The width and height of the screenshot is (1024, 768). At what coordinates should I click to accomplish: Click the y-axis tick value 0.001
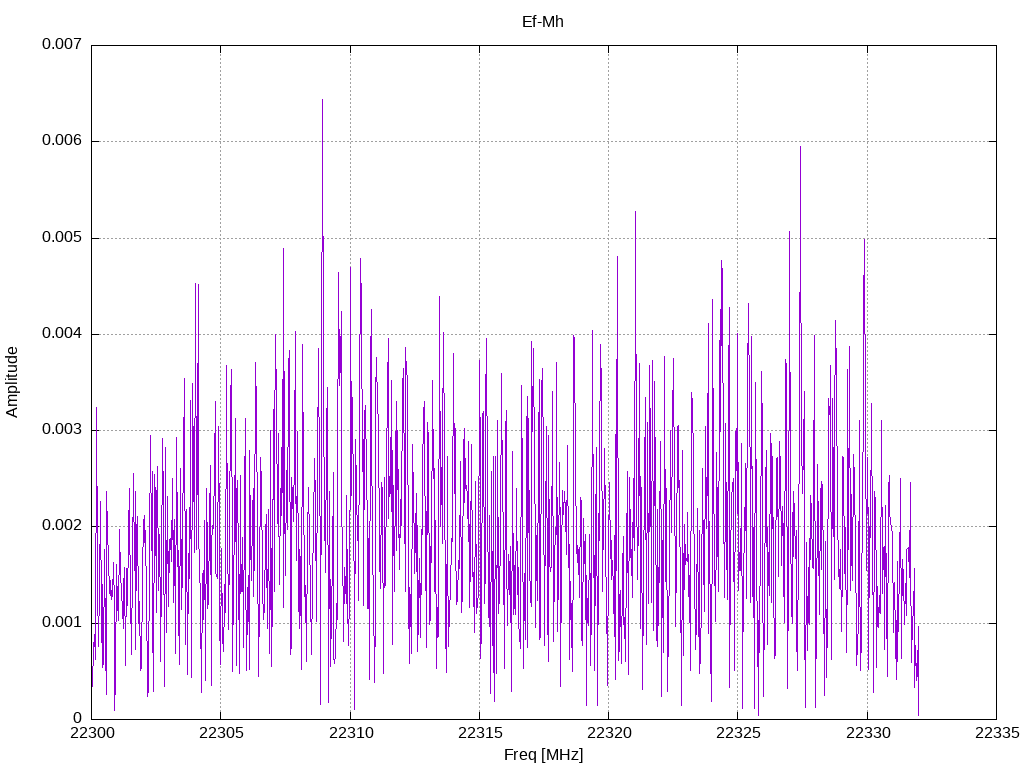tap(62, 622)
